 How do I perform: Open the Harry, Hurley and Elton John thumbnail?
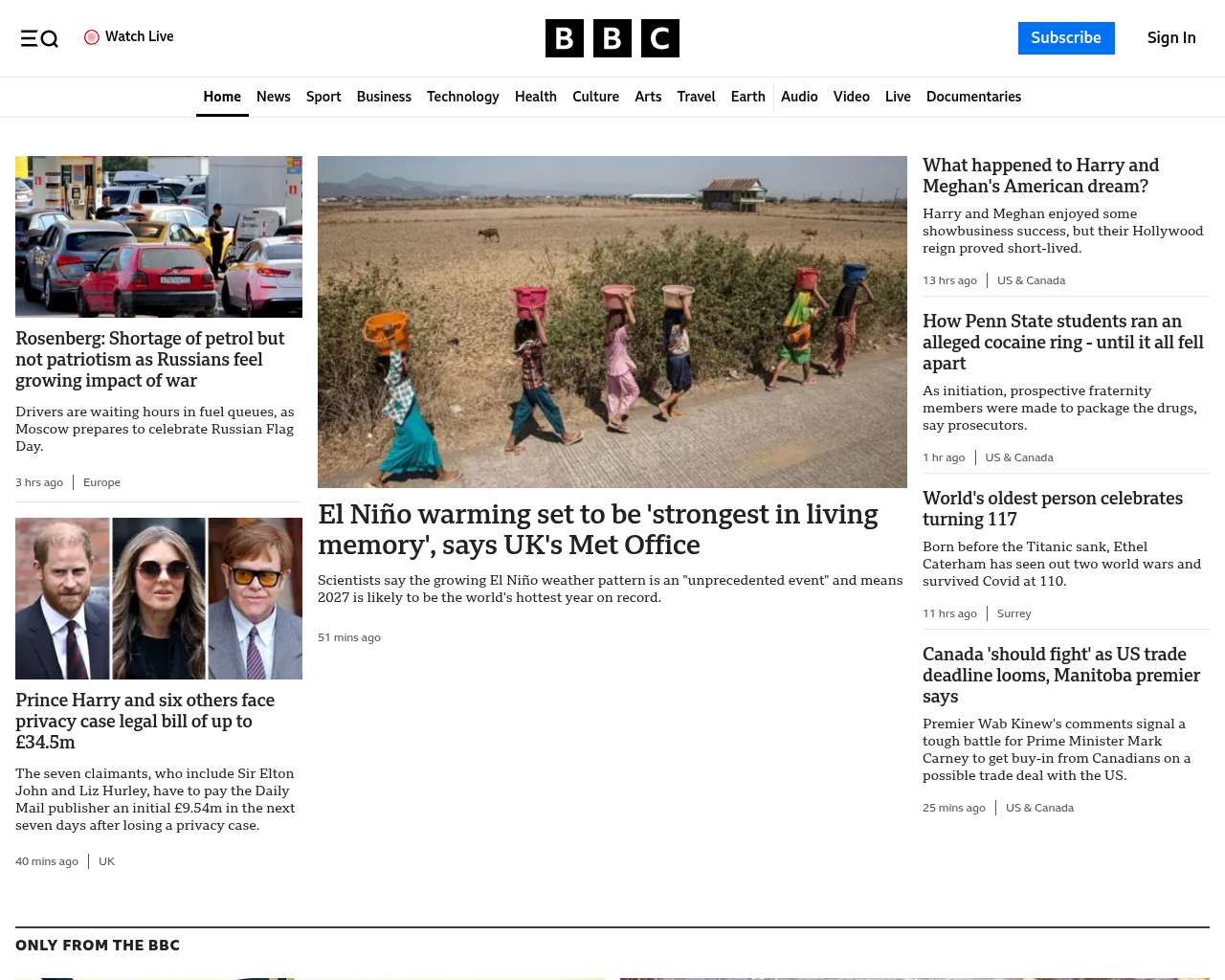point(159,598)
